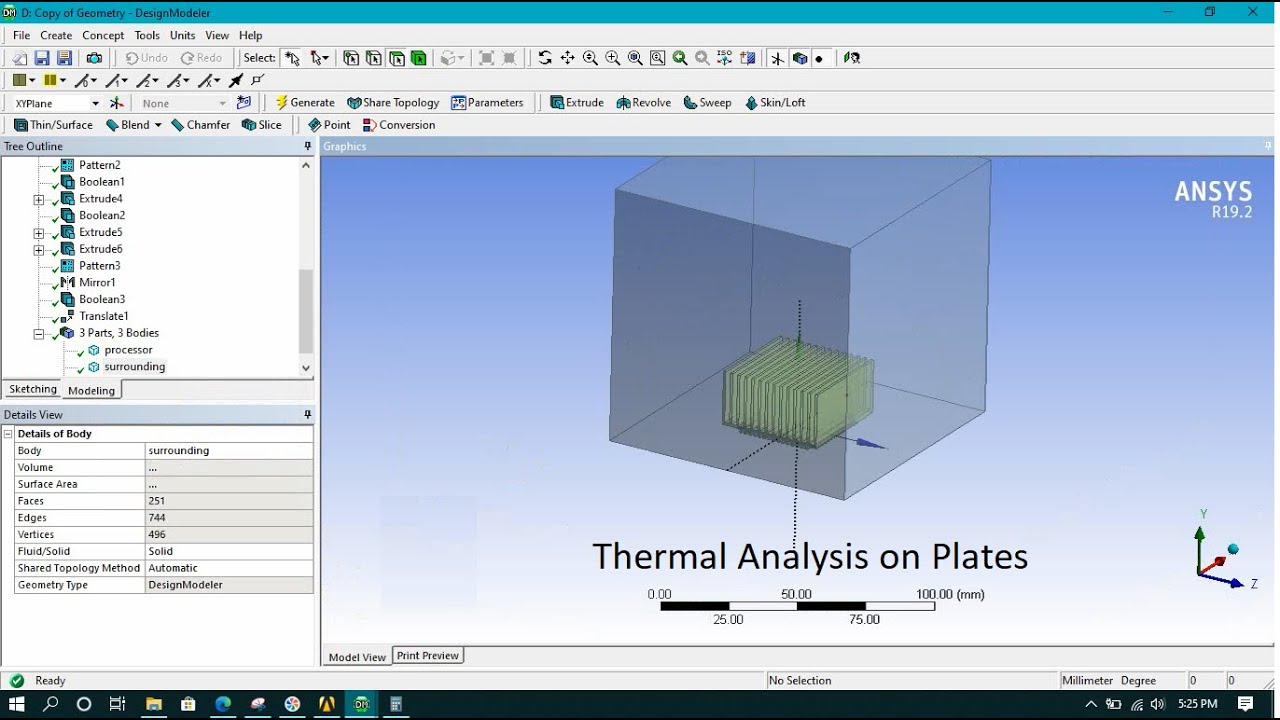Toggle Tree Outline auto-hide pin
The width and height of the screenshot is (1280, 720).
coord(307,147)
